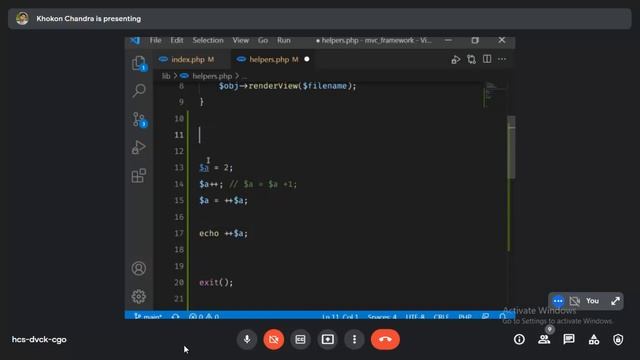Click the Synchronize Changes status icon

[176, 316]
